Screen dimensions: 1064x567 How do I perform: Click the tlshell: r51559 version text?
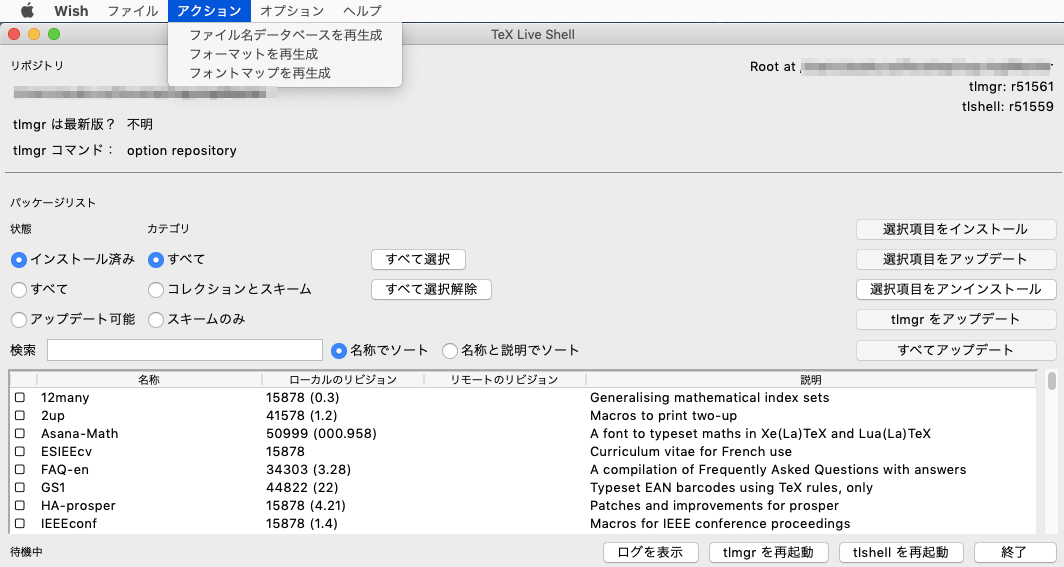[x=1008, y=106]
